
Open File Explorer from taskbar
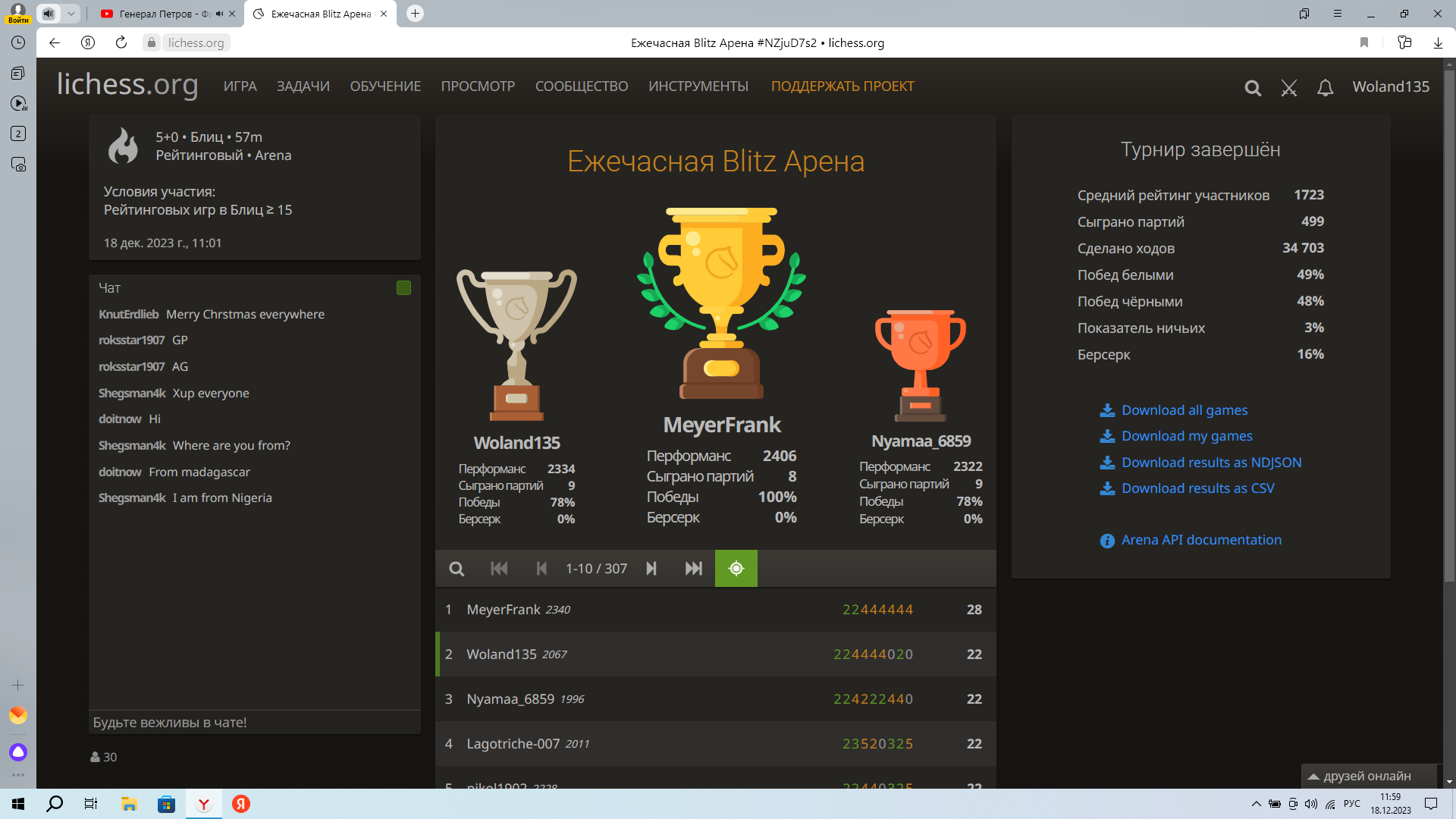(129, 804)
